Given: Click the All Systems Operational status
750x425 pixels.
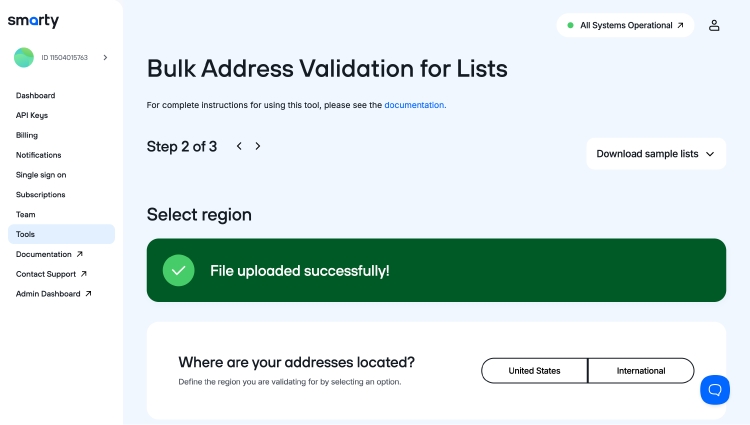Looking at the screenshot, I should pos(625,25).
